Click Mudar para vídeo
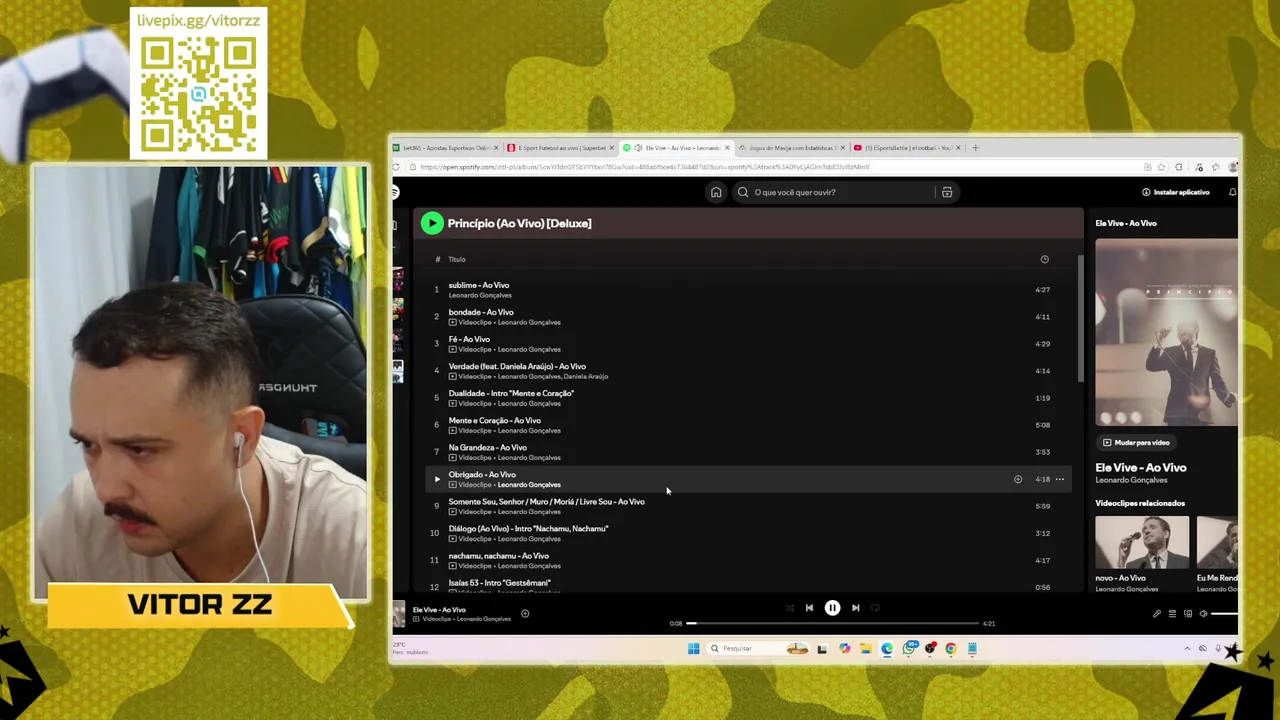Screen dimensions: 1280x720 (x=1136, y=442)
